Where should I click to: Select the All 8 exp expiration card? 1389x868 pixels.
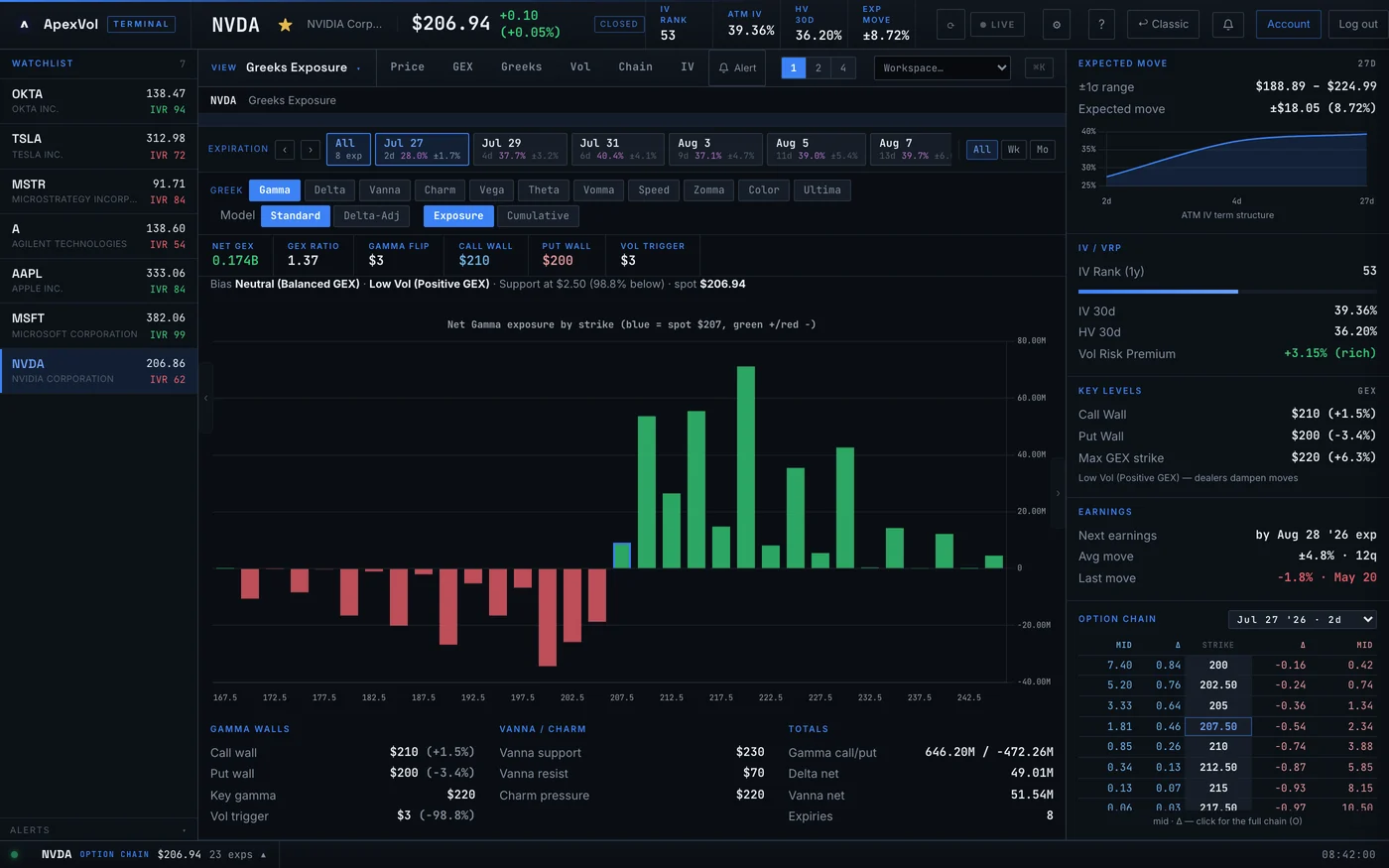click(348, 149)
